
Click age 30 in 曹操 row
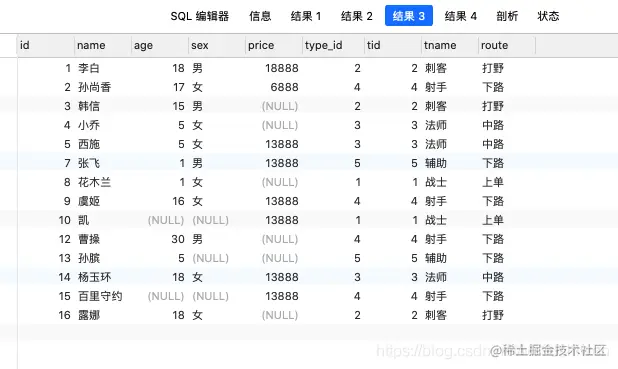[x=178, y=239]
